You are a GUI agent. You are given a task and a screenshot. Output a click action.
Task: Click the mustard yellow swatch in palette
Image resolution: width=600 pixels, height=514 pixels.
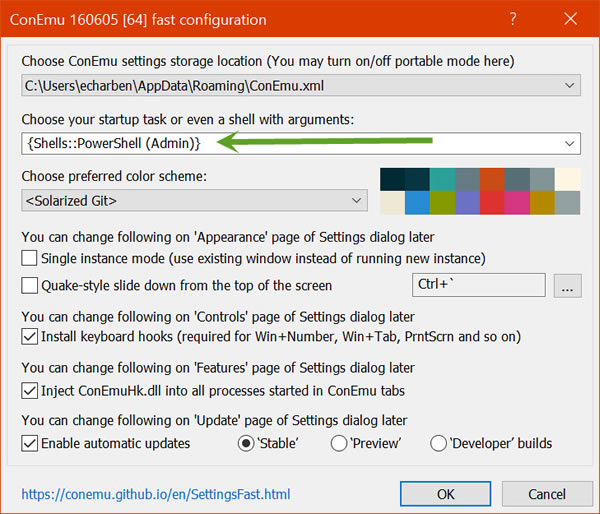point(542,202)
